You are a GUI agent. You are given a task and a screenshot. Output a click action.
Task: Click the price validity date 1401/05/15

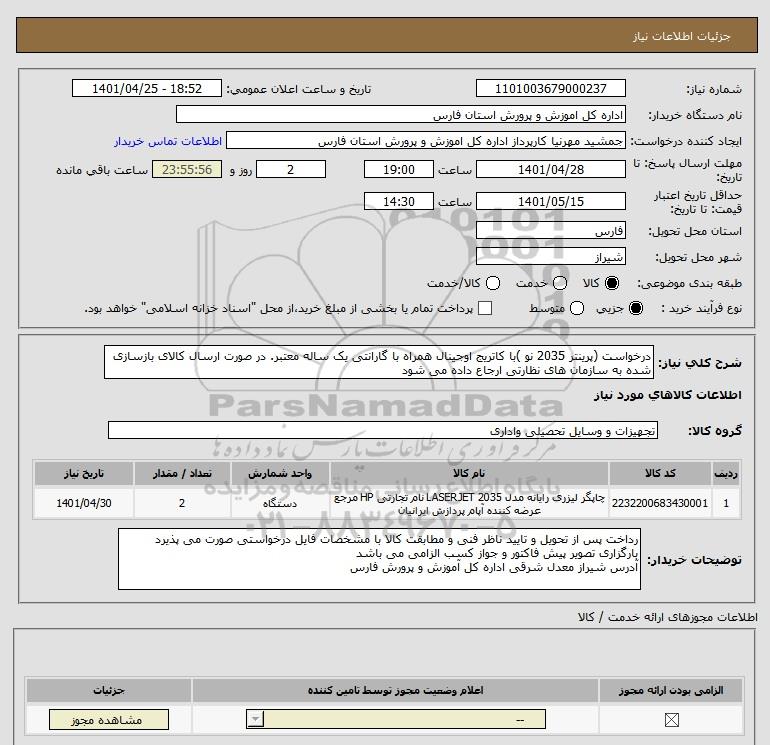pos(550,201)
